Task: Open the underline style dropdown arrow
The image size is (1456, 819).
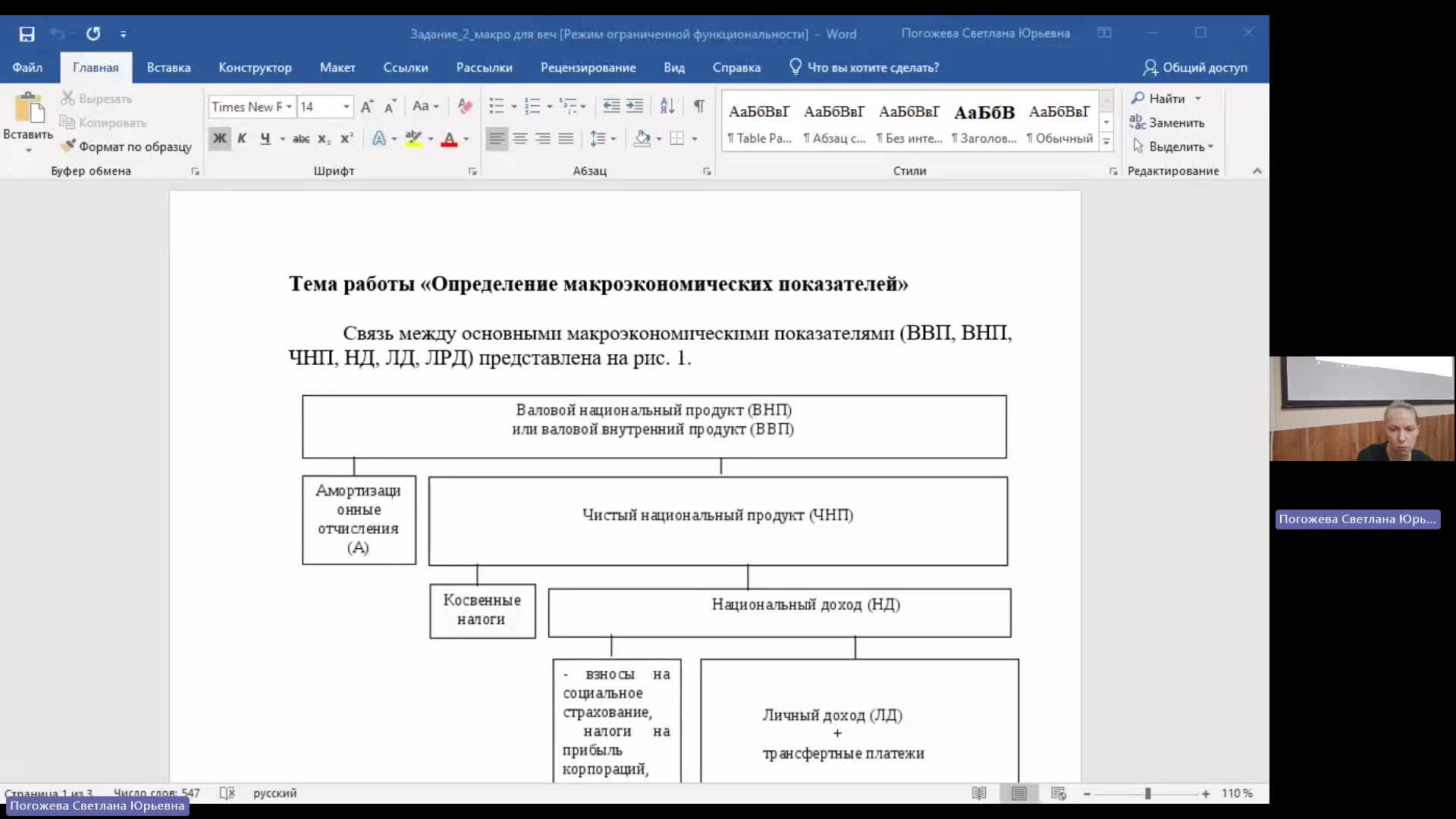Action: pos(283,139)
